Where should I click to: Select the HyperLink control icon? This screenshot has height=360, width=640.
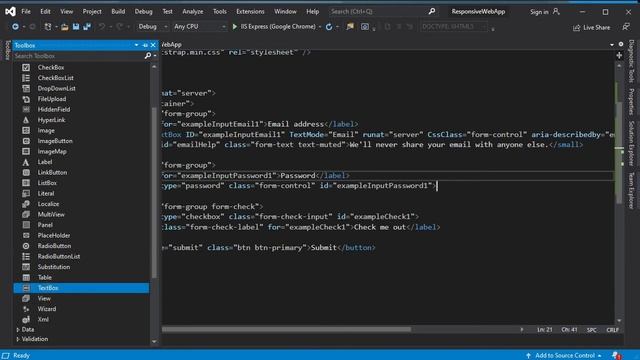(x=26, y=120)
